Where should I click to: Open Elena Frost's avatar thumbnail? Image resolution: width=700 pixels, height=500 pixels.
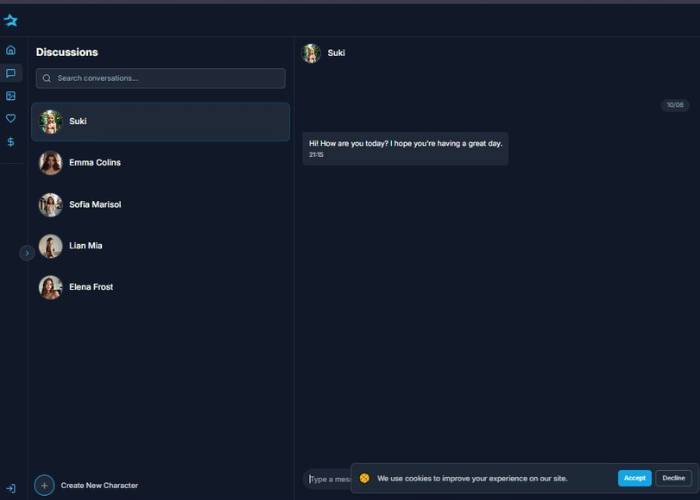click(x=50, y=287)
